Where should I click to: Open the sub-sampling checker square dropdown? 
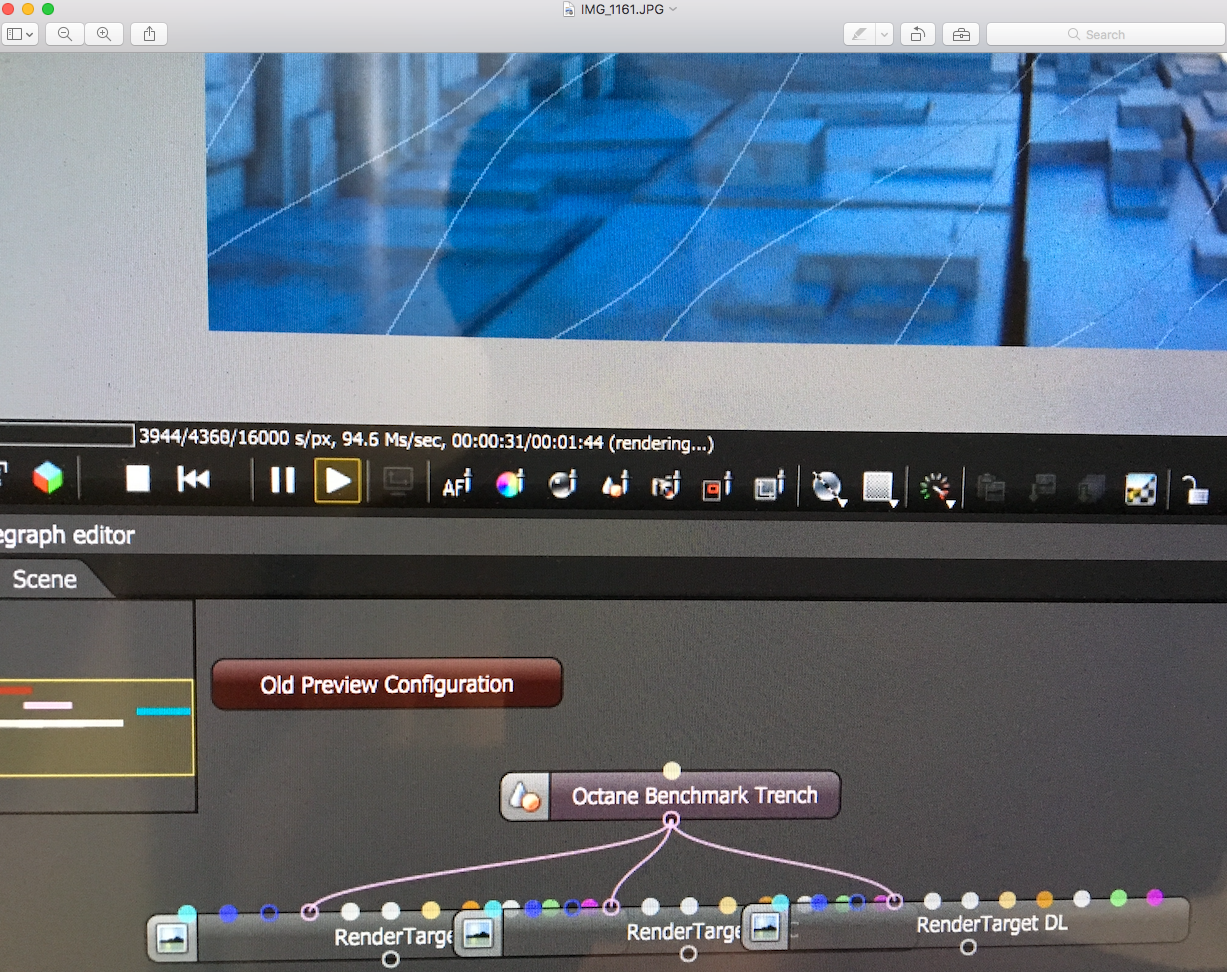[x=880, y=489]
